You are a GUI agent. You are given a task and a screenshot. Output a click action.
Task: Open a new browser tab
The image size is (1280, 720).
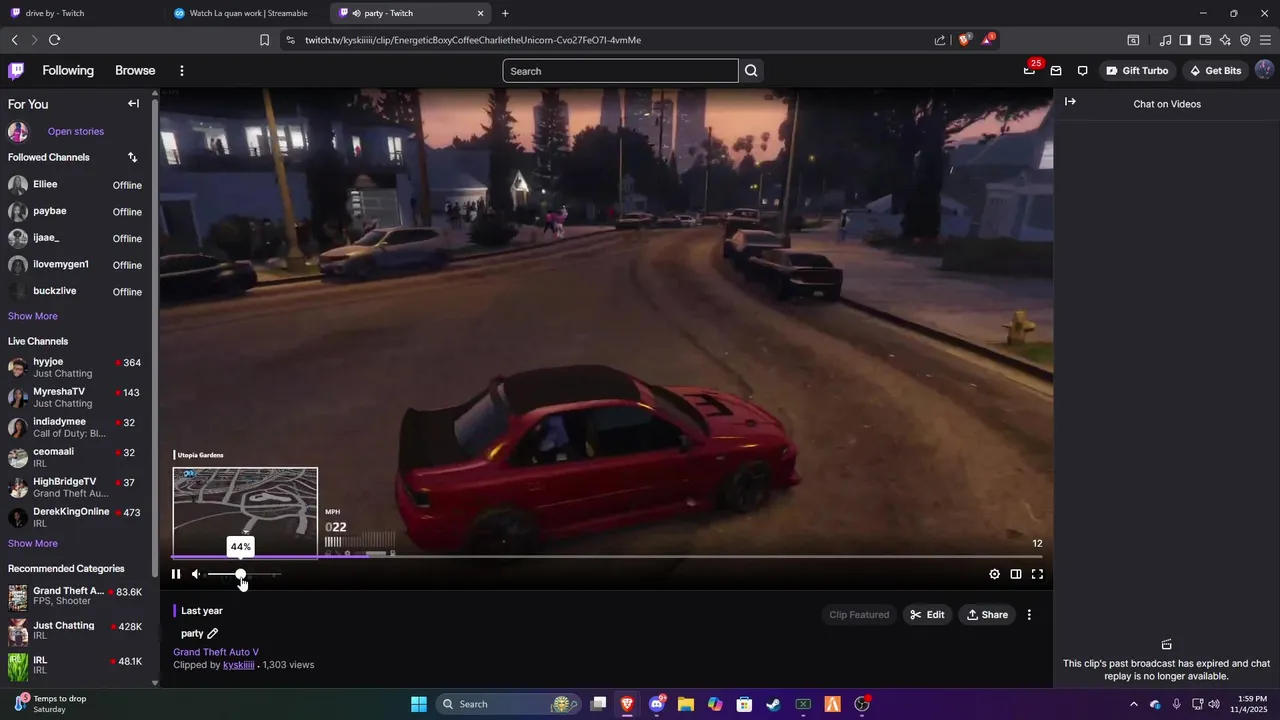tap(505, 13)
